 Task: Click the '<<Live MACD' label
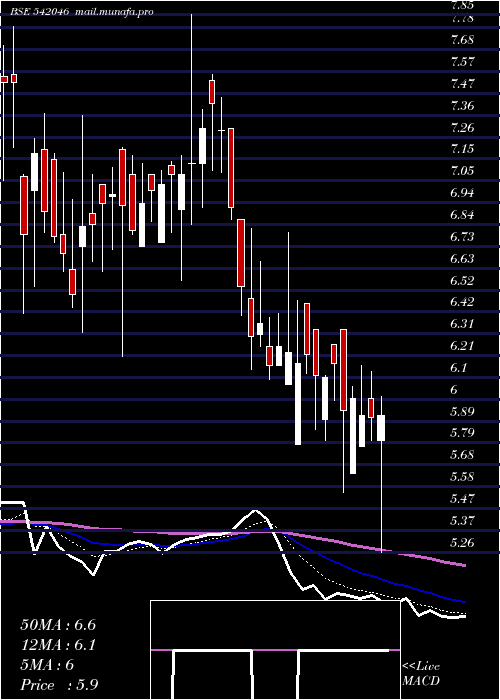pos(421,674)
